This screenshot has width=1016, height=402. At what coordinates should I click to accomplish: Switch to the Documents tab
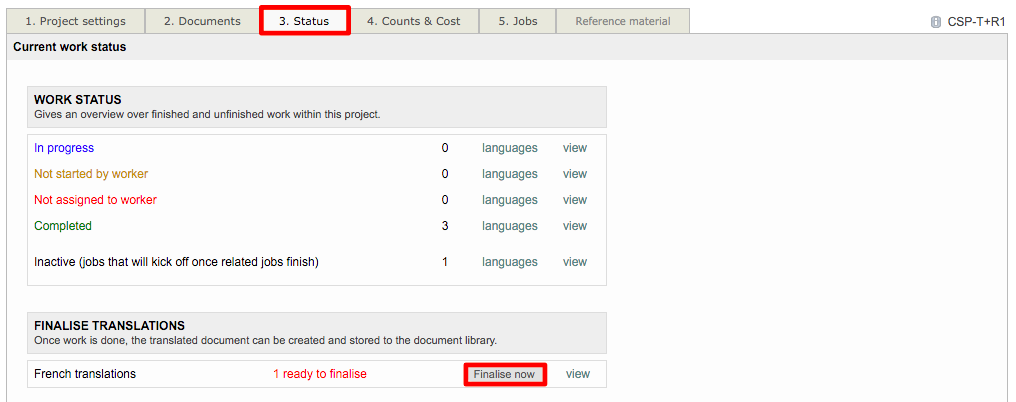point(202,21)
